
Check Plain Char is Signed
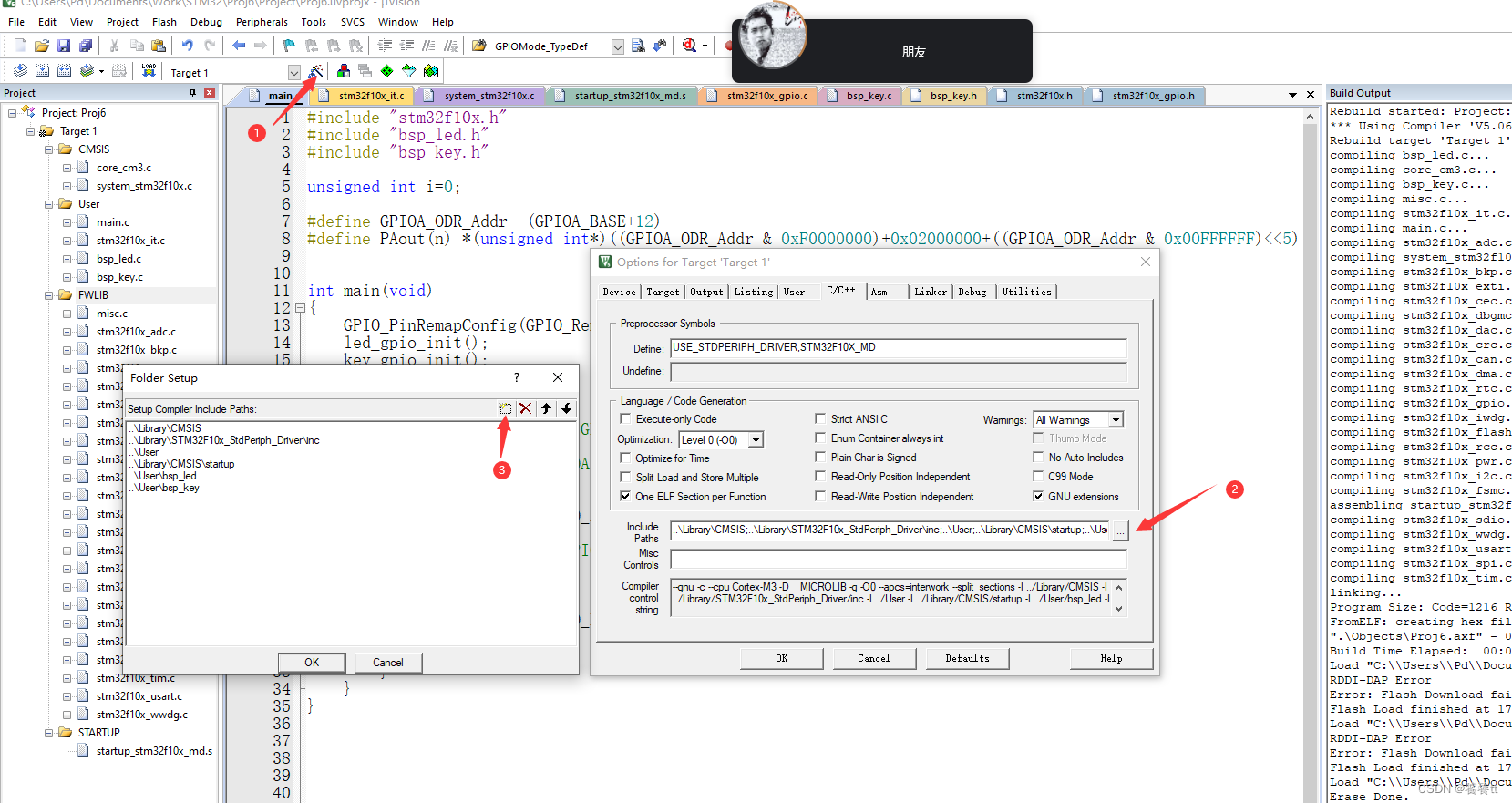(820, 458)
